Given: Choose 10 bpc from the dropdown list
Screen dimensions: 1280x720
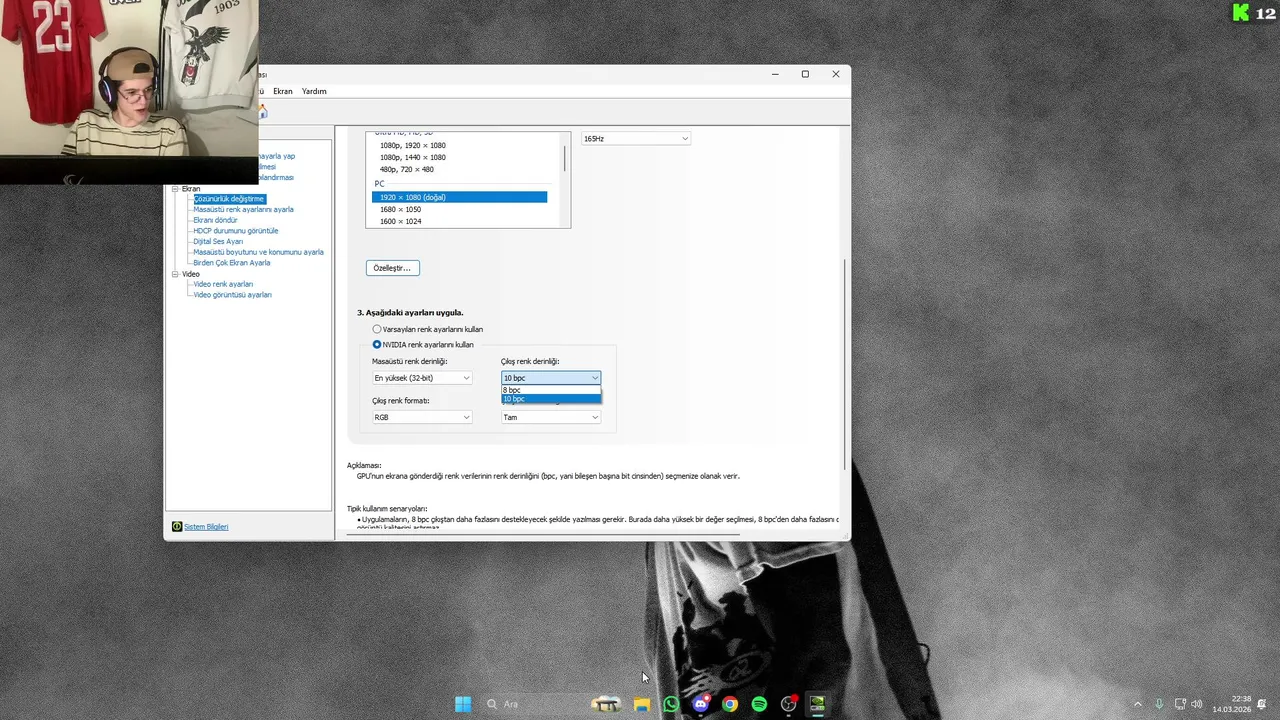Looking at the screenshot, I should point(551,399).
